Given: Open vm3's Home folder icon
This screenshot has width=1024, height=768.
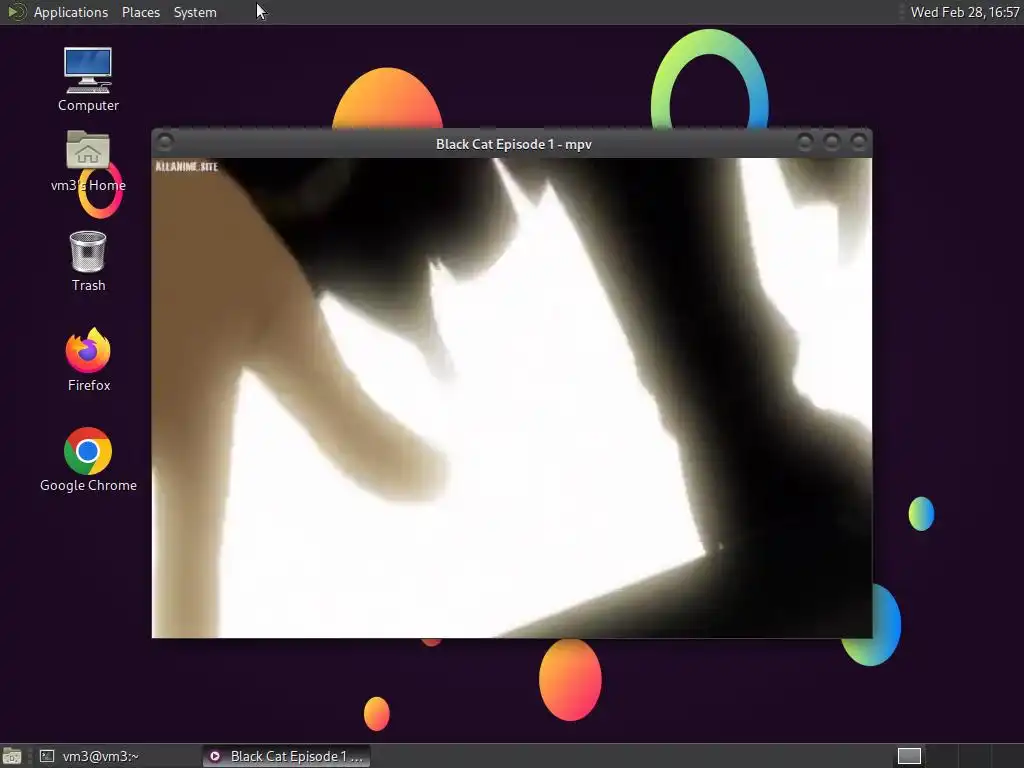Looking at the screenshot, I should click(x=88, y=161).
